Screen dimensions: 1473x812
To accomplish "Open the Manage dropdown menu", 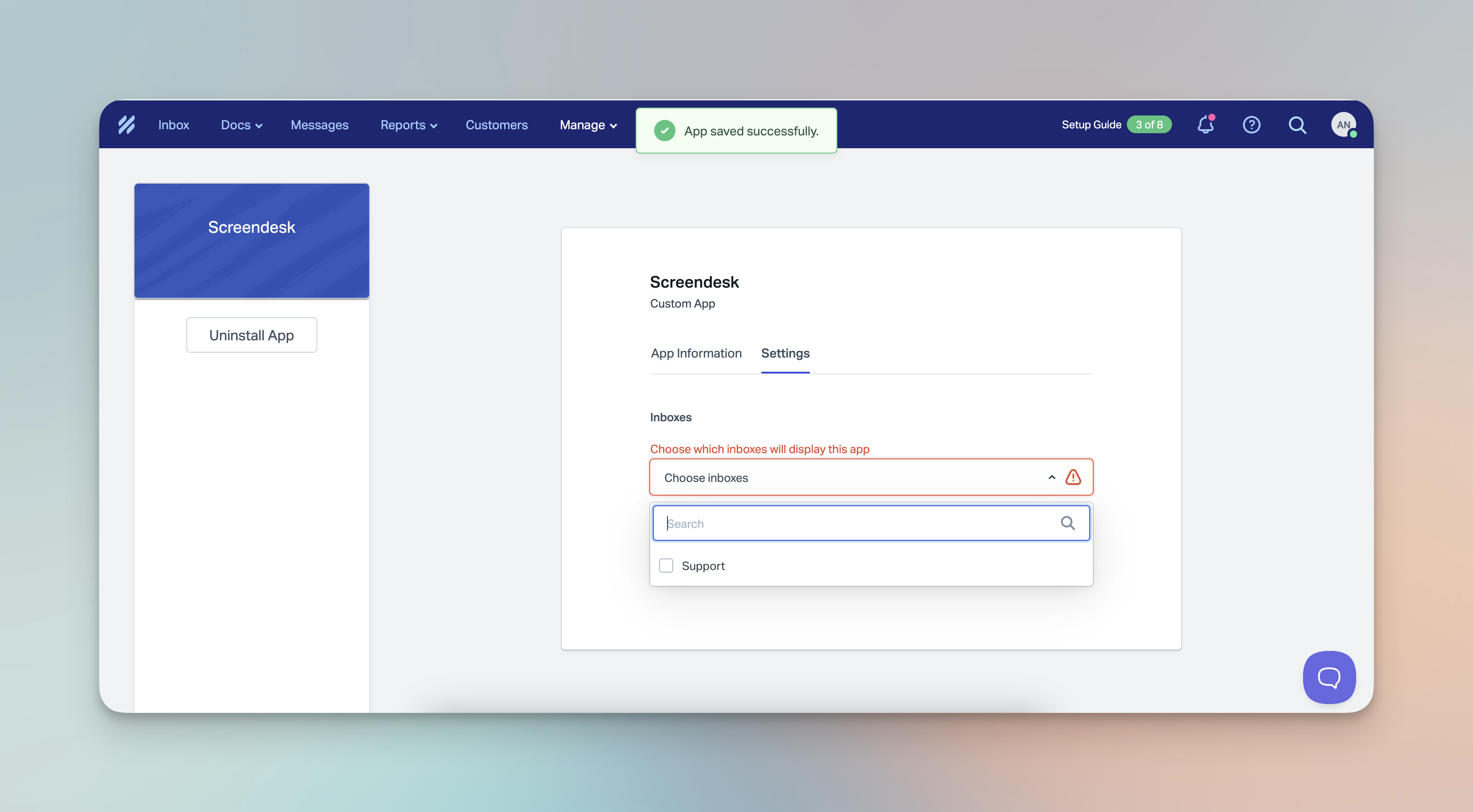I will 588,125.
